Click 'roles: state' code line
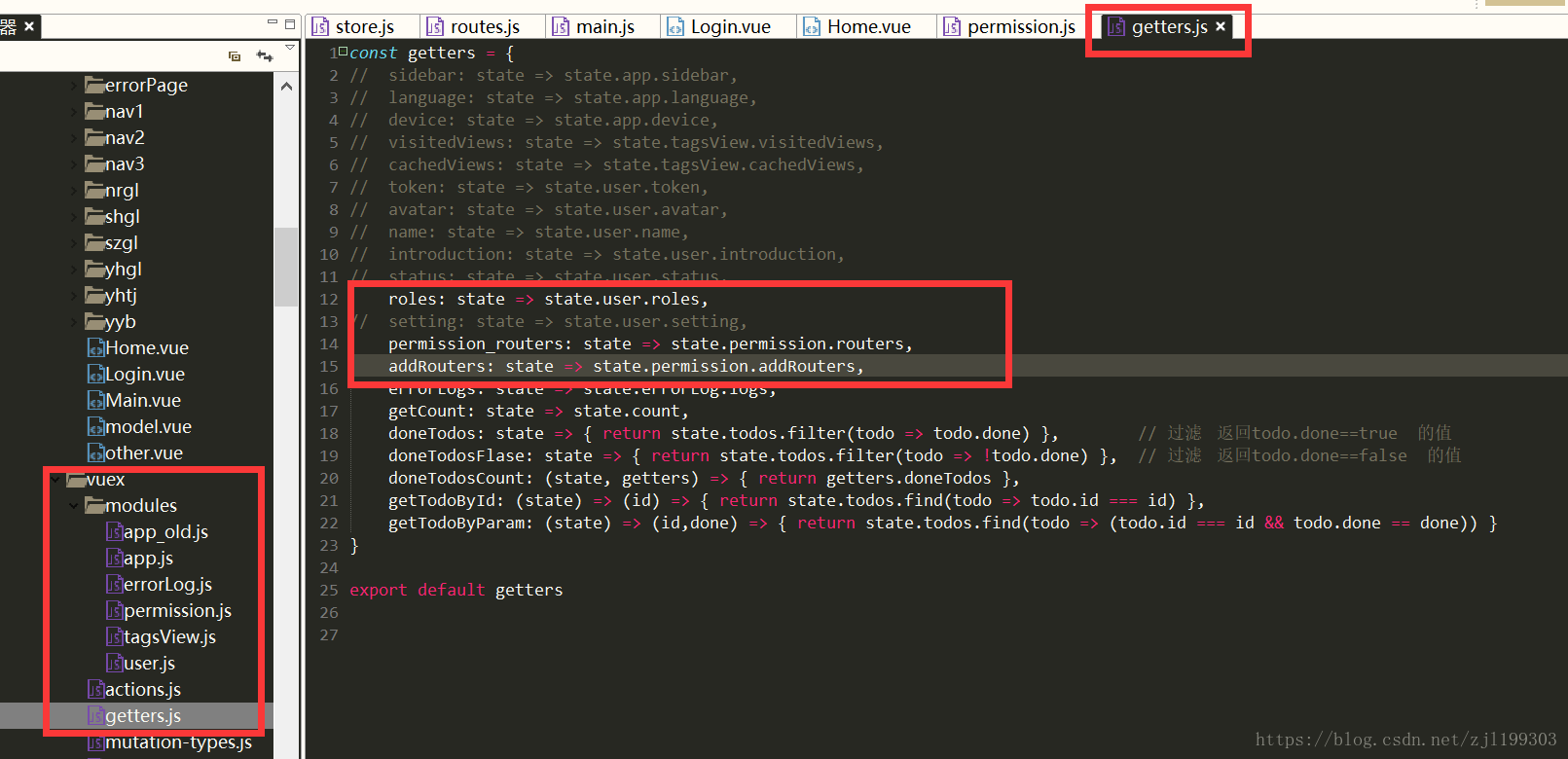Viewport: 1568px width, 759px height. [548, 299]
